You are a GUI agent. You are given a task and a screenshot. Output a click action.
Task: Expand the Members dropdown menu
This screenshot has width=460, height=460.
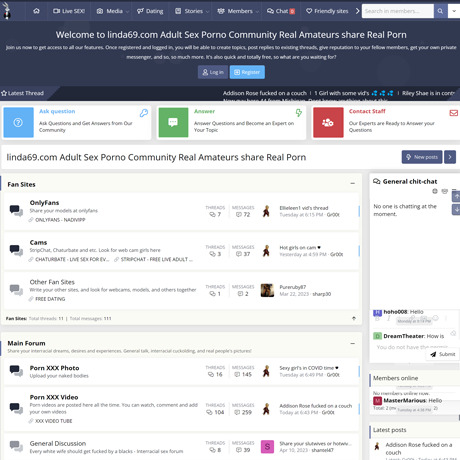[x=238, y=11]
